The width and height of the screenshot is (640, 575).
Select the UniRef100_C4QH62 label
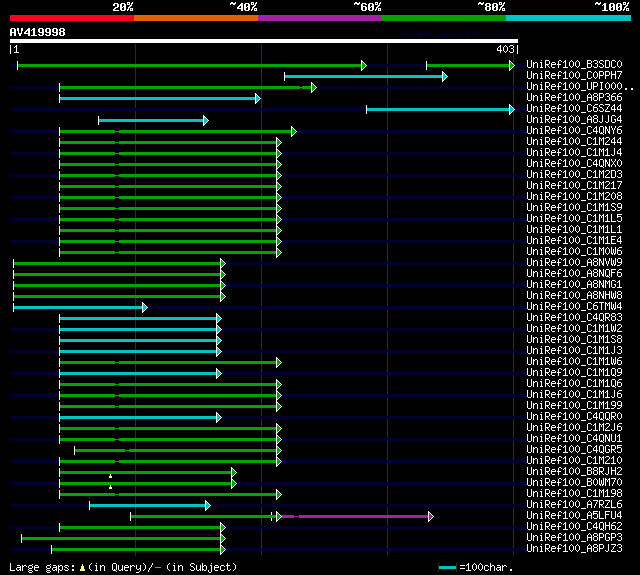tap(574, 527)
